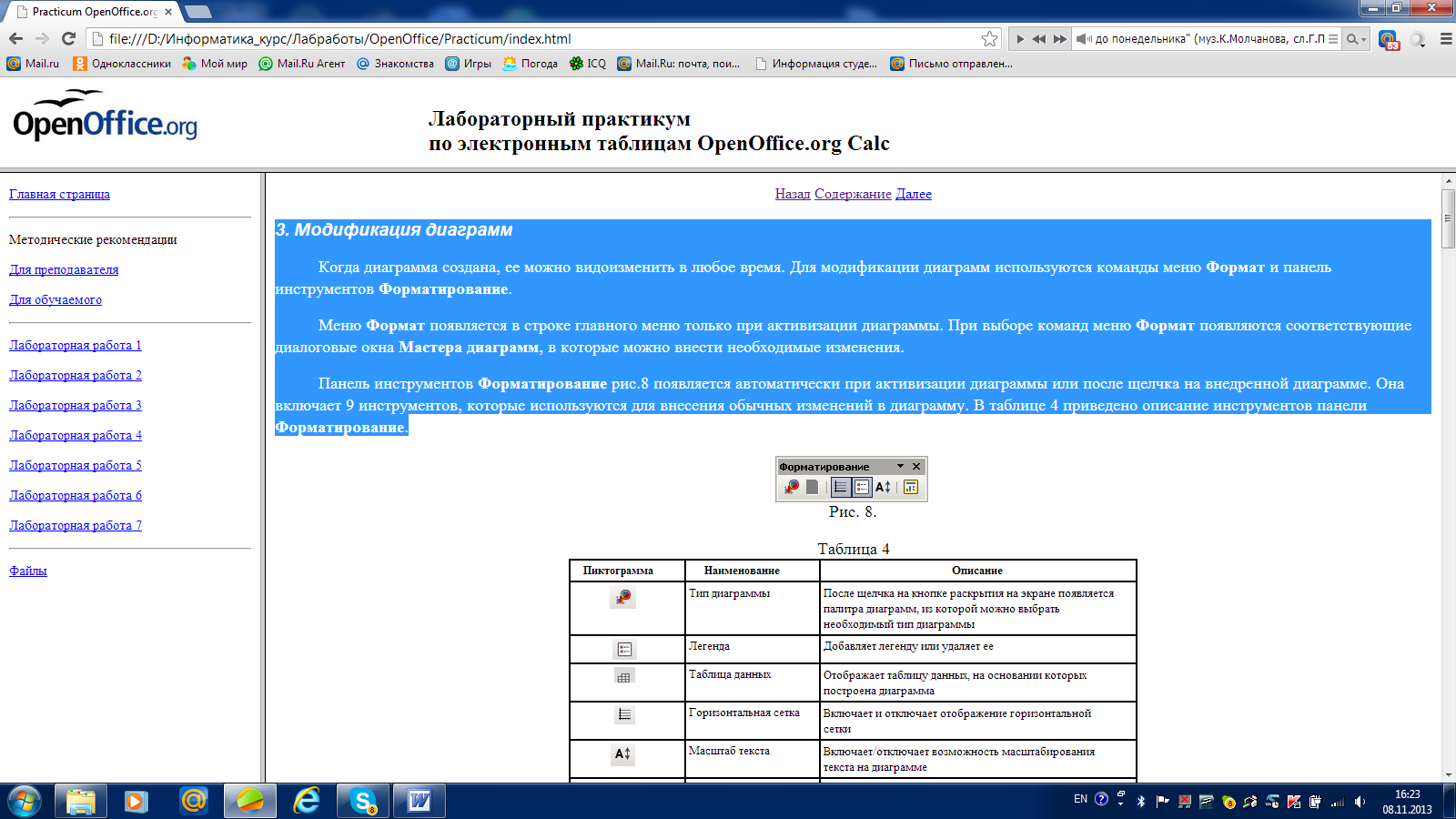The width and height of the screenshot is (1456, 819).
Task: Open the Погода bookmark
Action: click(530, 64)
